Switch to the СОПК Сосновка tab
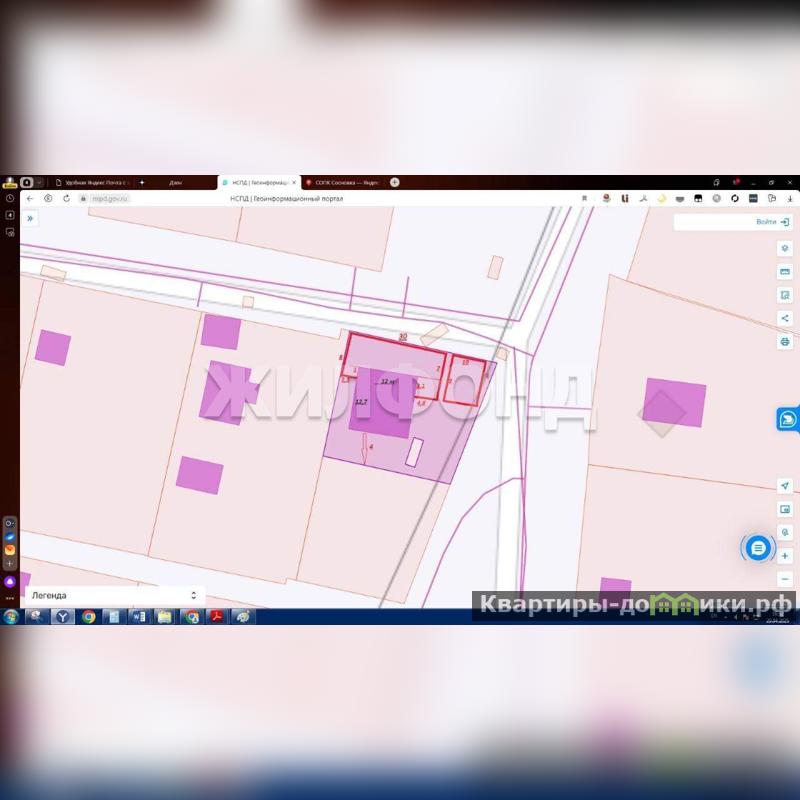This screenshot has width=800, height=800. click(345, 183)
